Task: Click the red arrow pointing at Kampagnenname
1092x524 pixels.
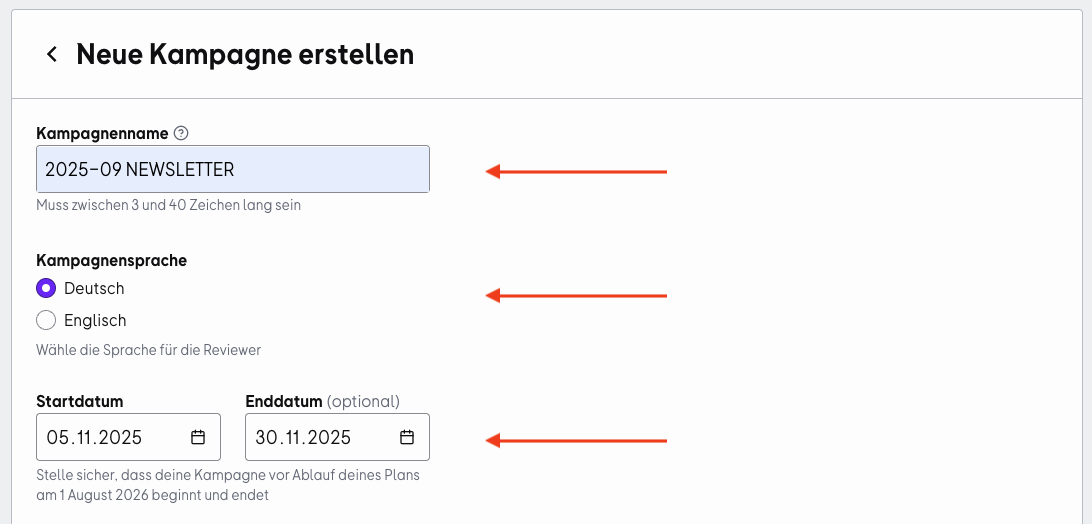Action: [x=576, y=171]
